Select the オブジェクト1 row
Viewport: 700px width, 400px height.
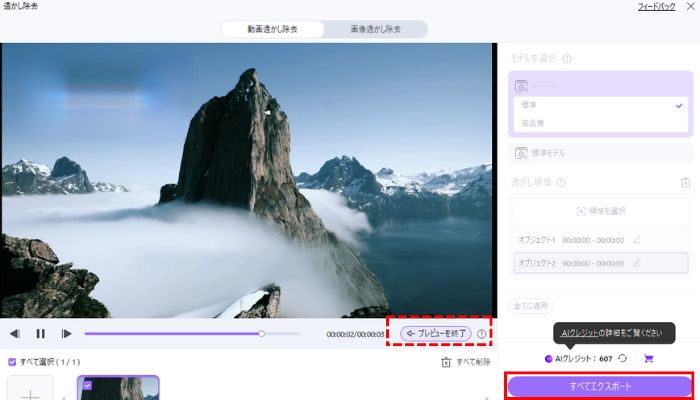[x=601, y=240]
